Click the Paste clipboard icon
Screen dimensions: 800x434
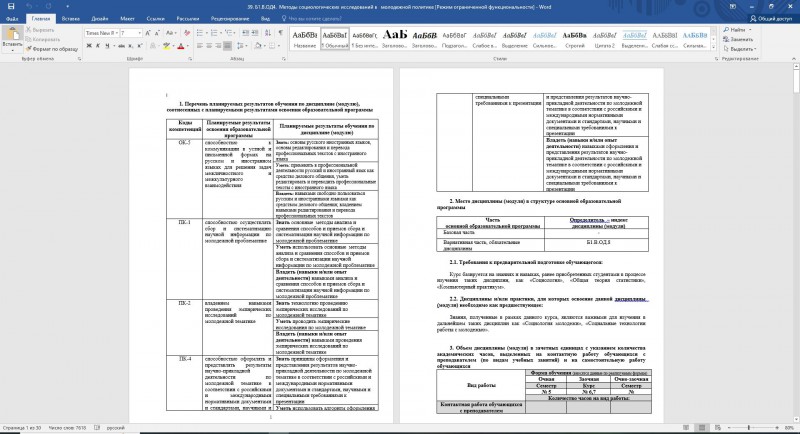(x=12, y=35)
